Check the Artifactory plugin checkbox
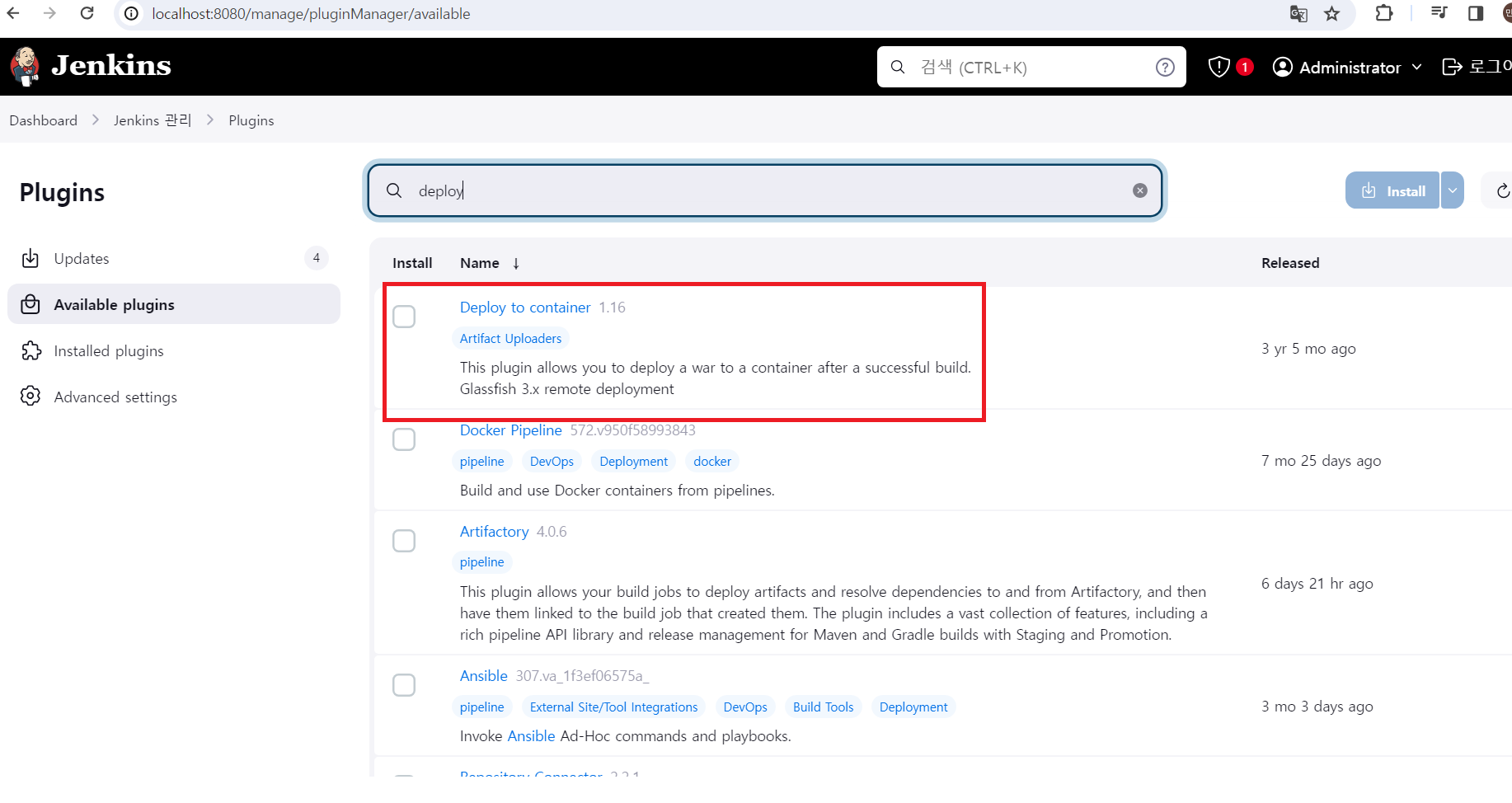The width and height of the screenshot is (1512, 803). tap(404, 541)
